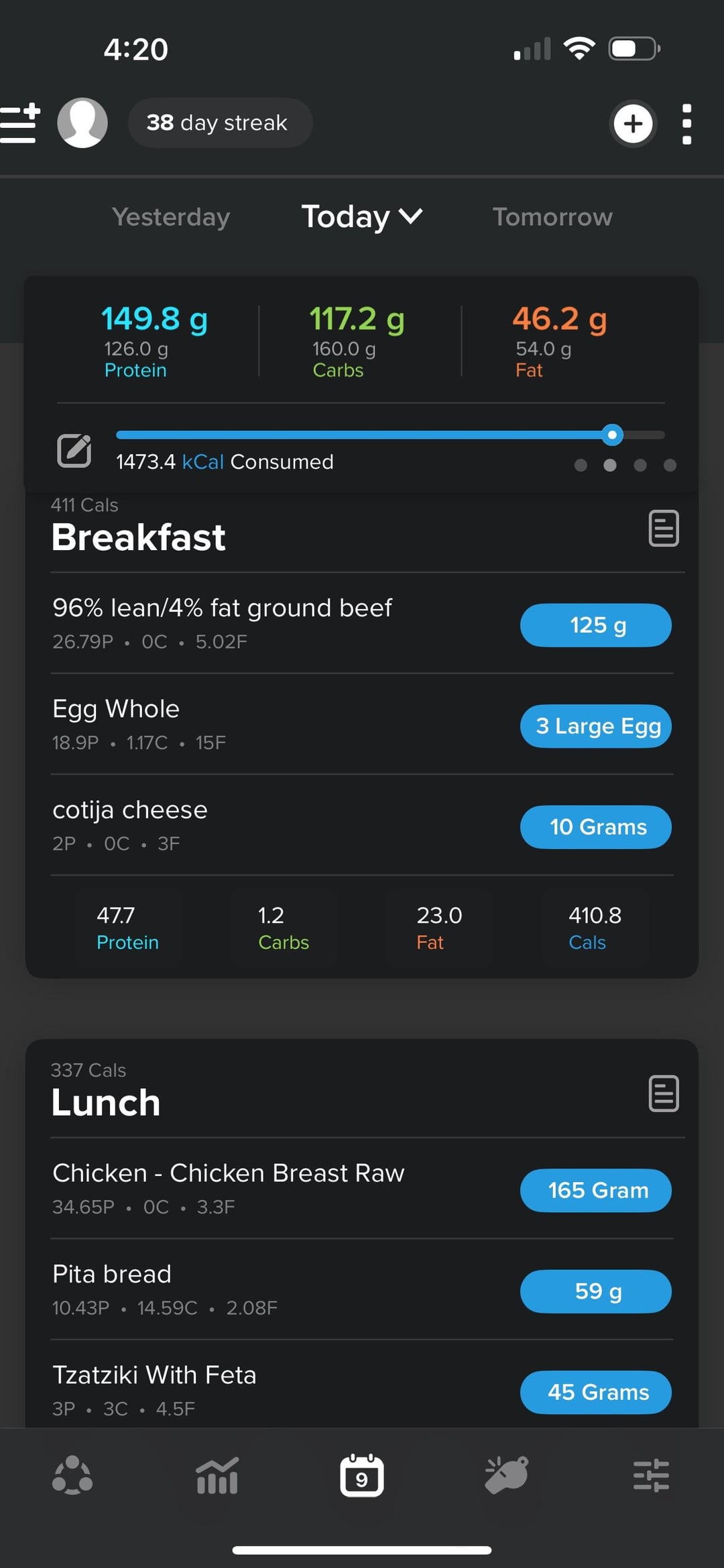Viewport: 724px width, 1568px height.
Task: Switch to the Yesterday tab
Action: 171,217
